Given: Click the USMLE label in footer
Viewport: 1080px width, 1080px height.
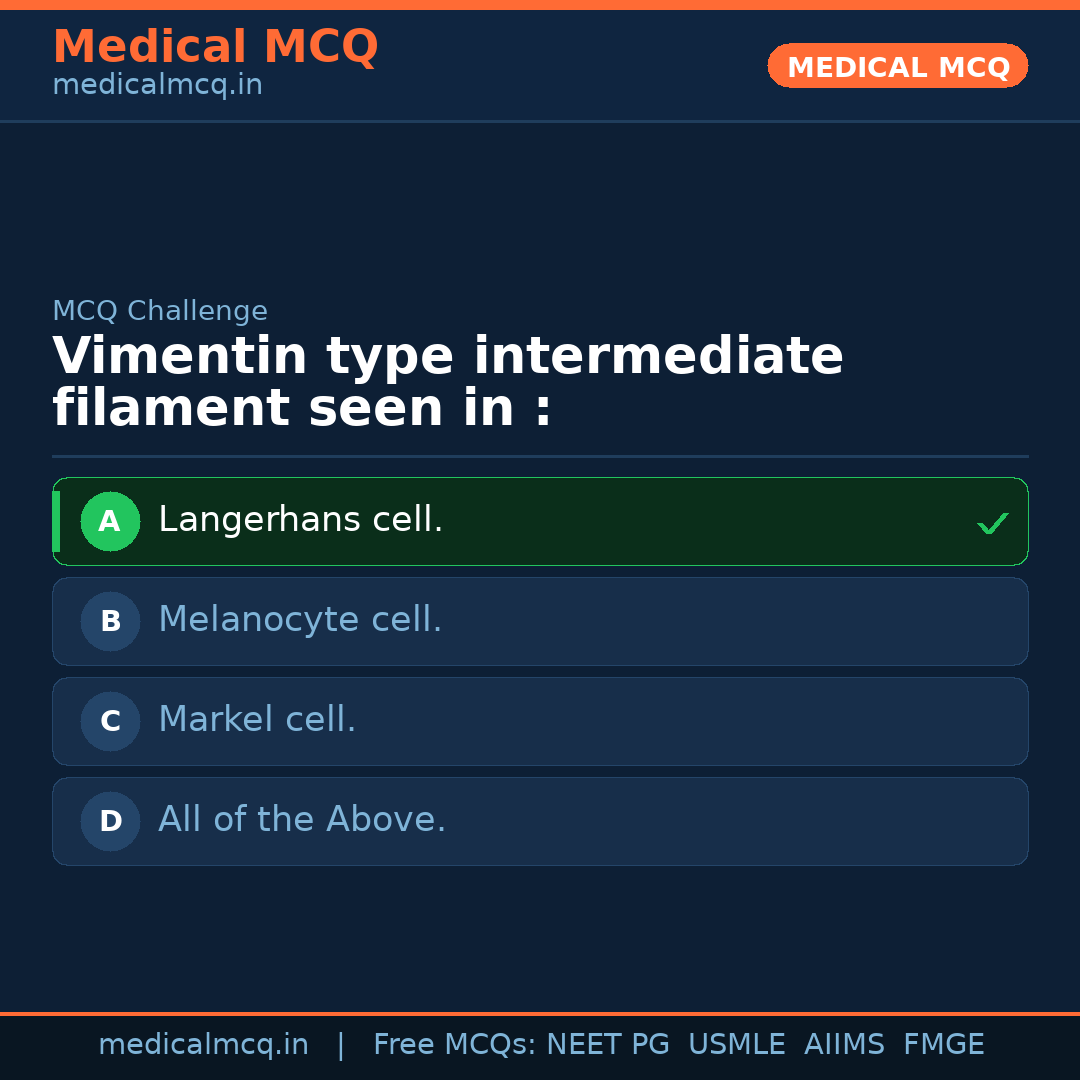Looking at the screenshot, I should click(x=736, y=1045).
